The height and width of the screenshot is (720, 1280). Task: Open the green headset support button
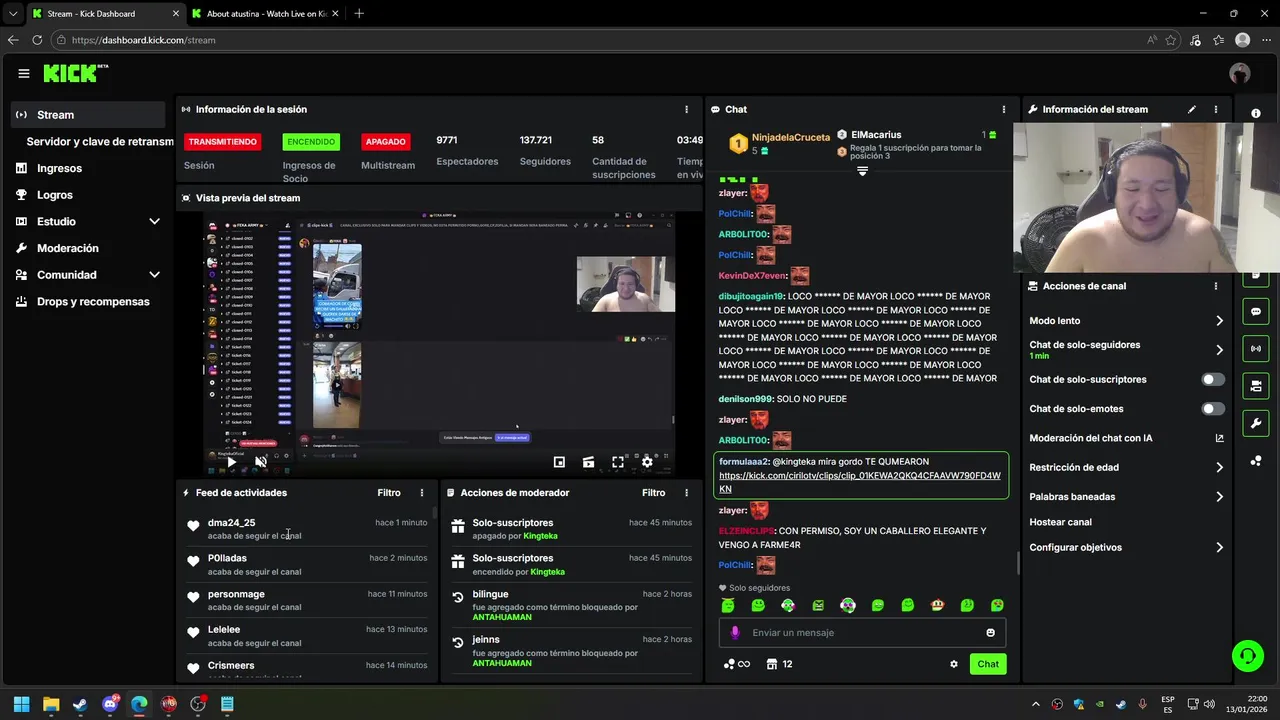pos(1248,656)
